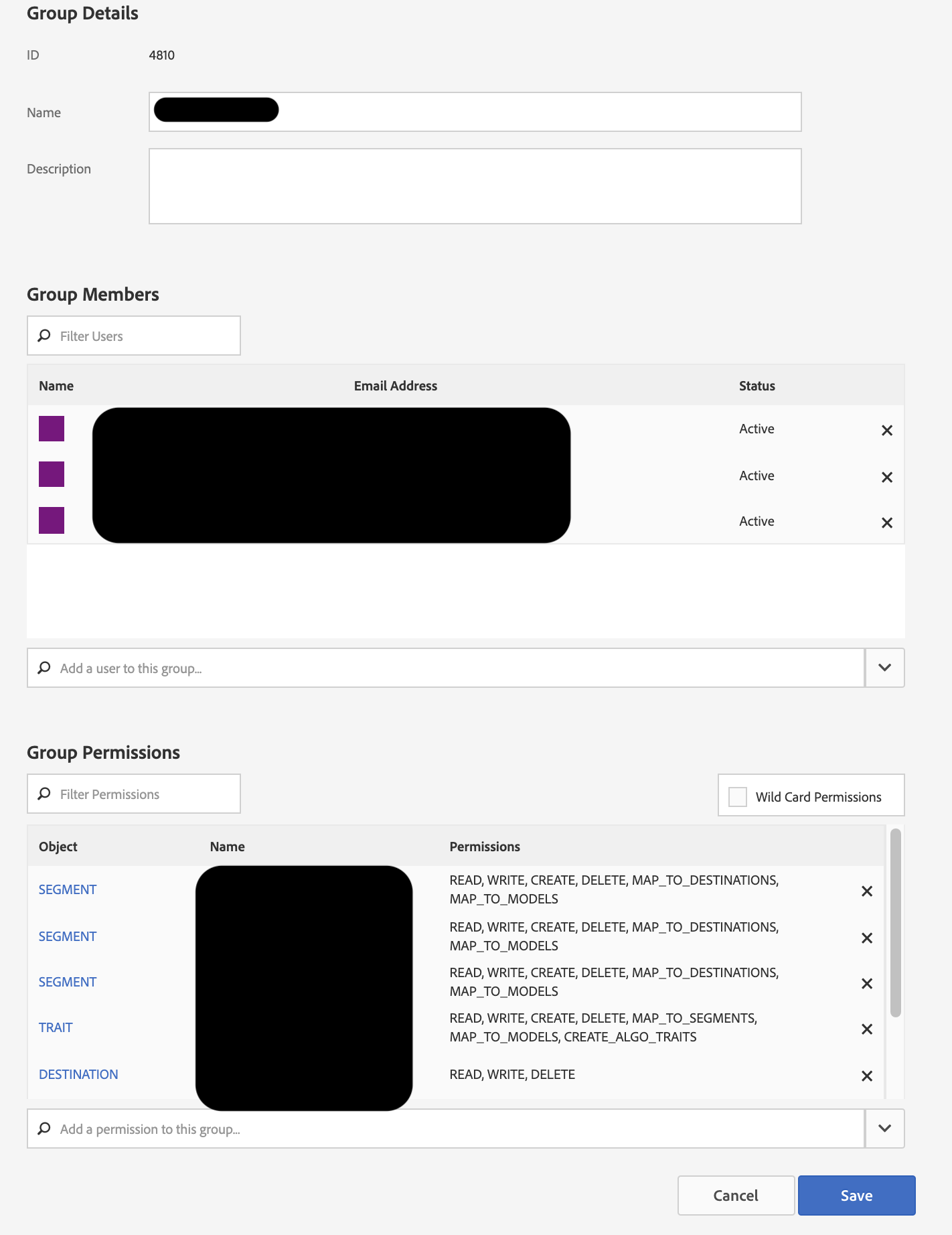Enable the Wild Card Permissions checkbox
Viewport: 952px width, 1235px height.
pyautogui.click(x=738, y=796)
